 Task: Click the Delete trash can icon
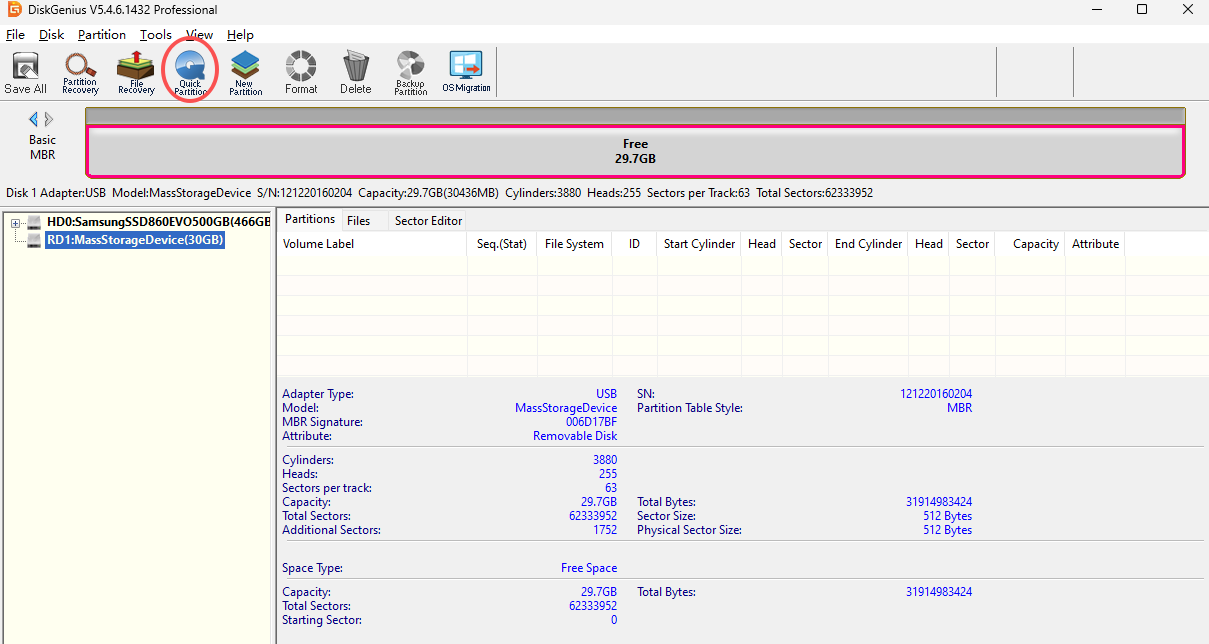click(355, 72)
